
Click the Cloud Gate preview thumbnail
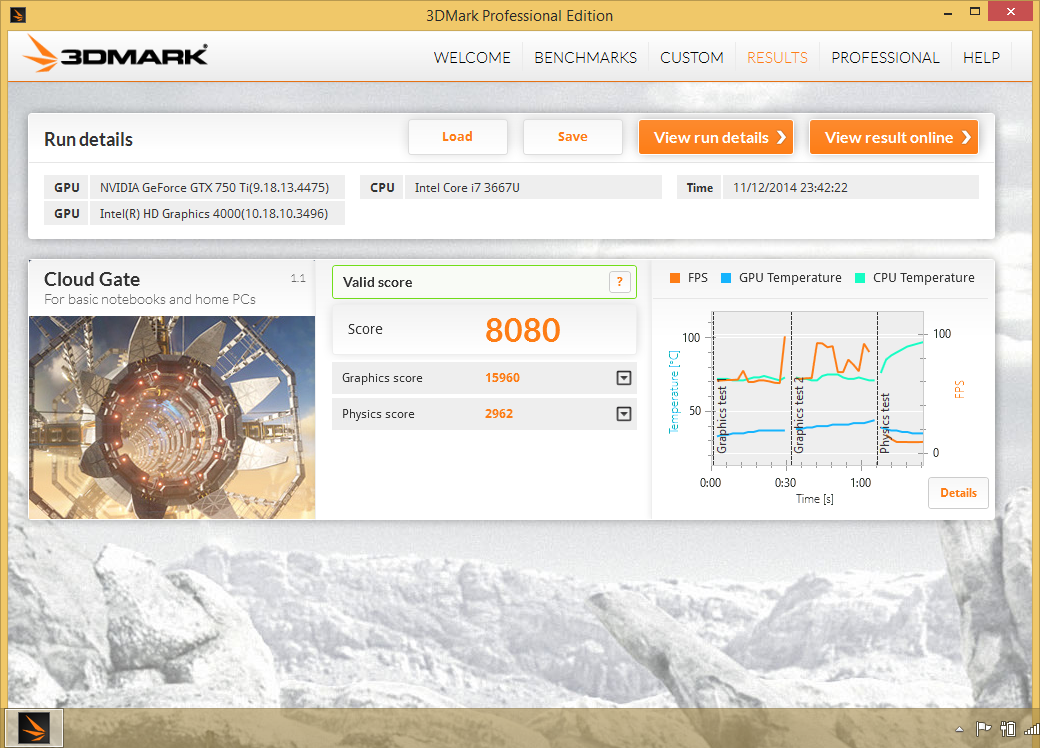click(x=172, y=417)
